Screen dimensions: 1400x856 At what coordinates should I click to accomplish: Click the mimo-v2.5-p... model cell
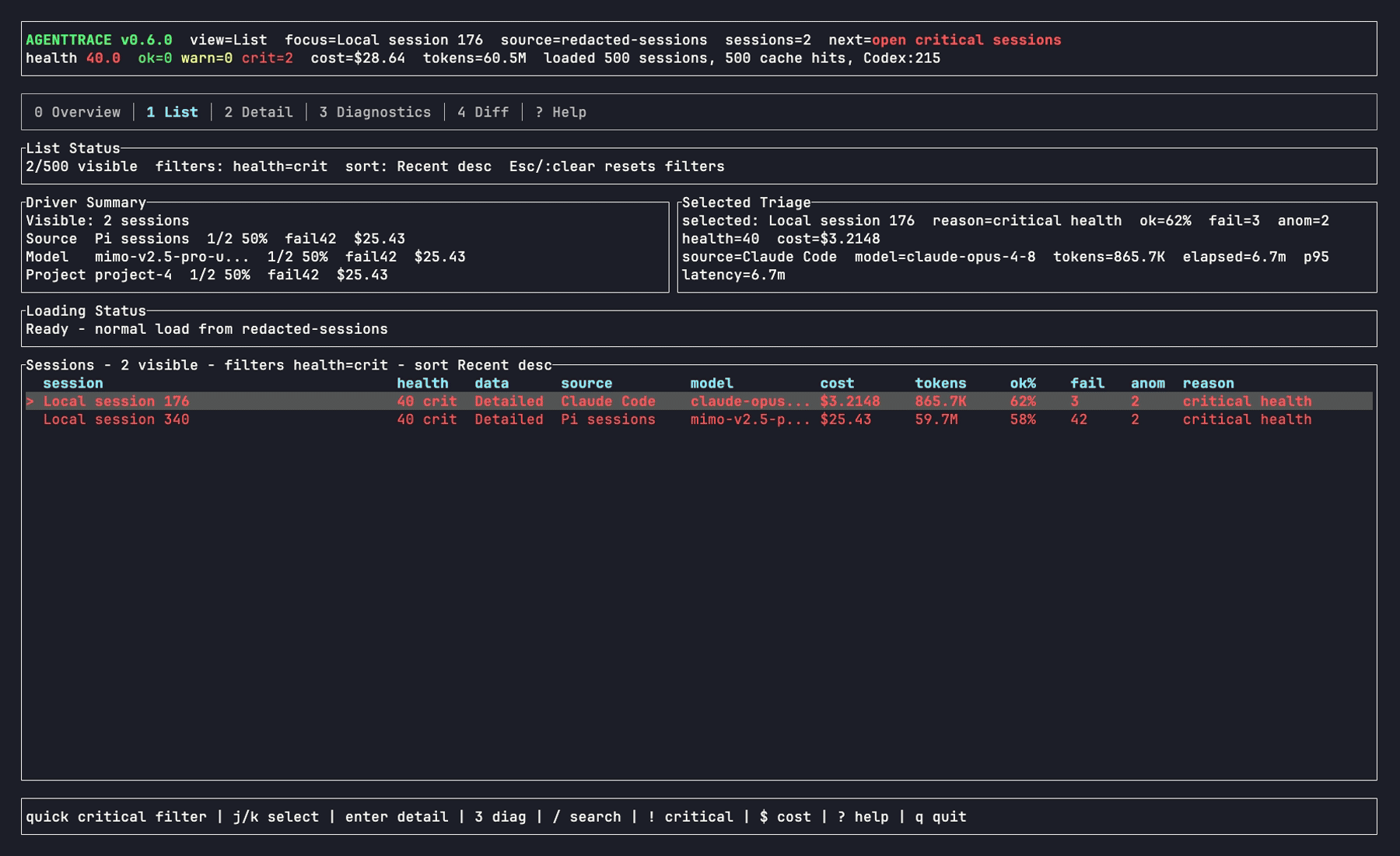751,419
